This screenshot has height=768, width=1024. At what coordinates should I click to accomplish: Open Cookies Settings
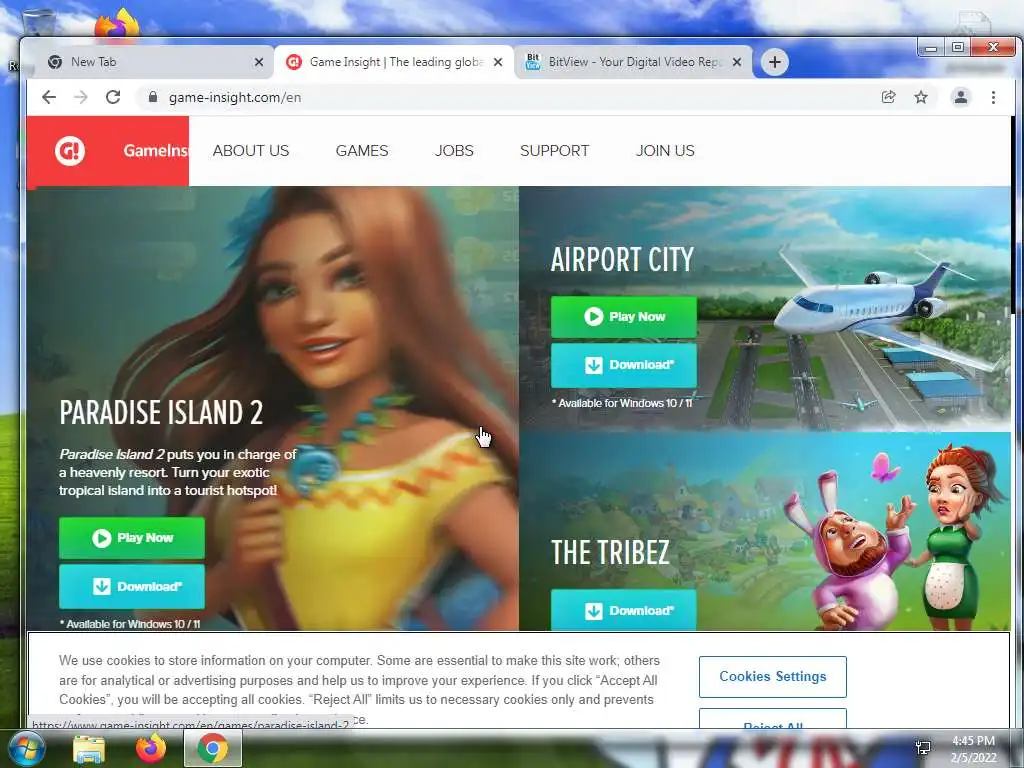tap(773, 677)
